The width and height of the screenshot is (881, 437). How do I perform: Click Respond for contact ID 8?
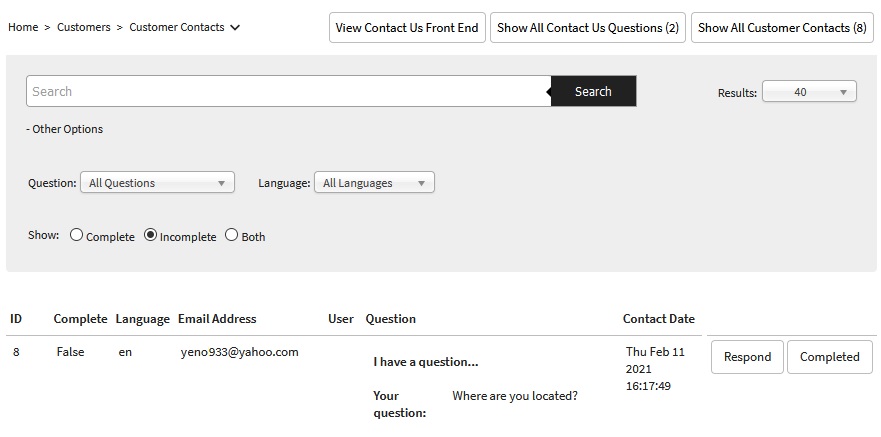(x=747, y=357)
